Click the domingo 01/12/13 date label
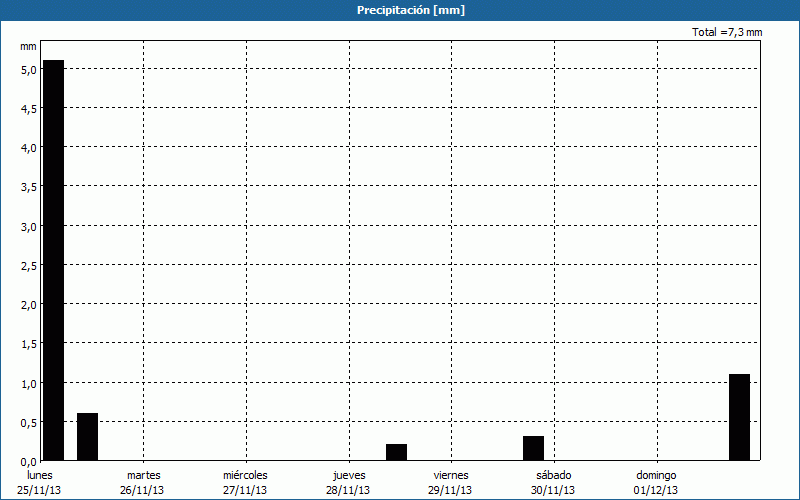This screenshot has width=800, height=500. (656, 482)
